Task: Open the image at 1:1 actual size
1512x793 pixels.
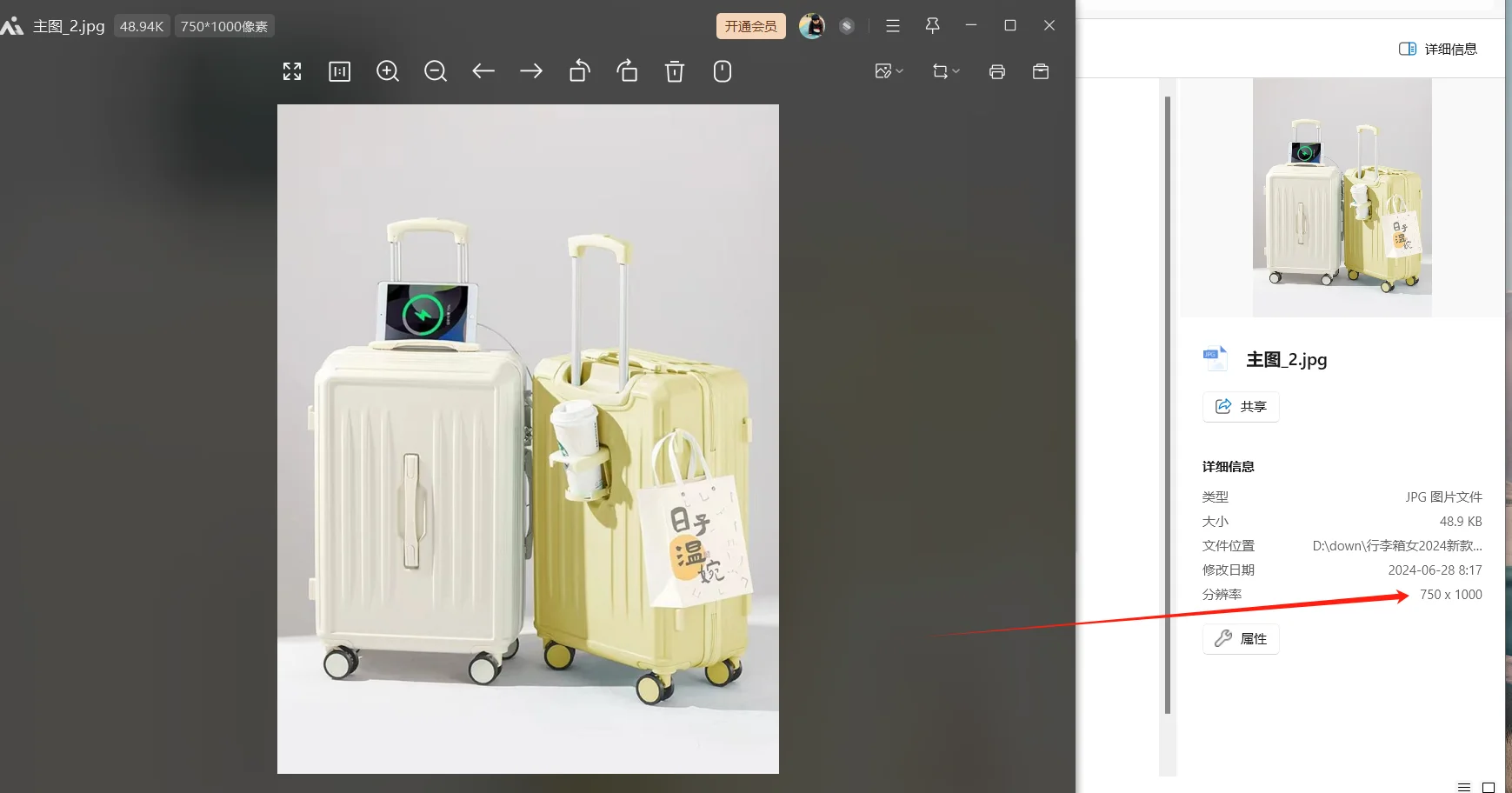Action: (339, 70)
